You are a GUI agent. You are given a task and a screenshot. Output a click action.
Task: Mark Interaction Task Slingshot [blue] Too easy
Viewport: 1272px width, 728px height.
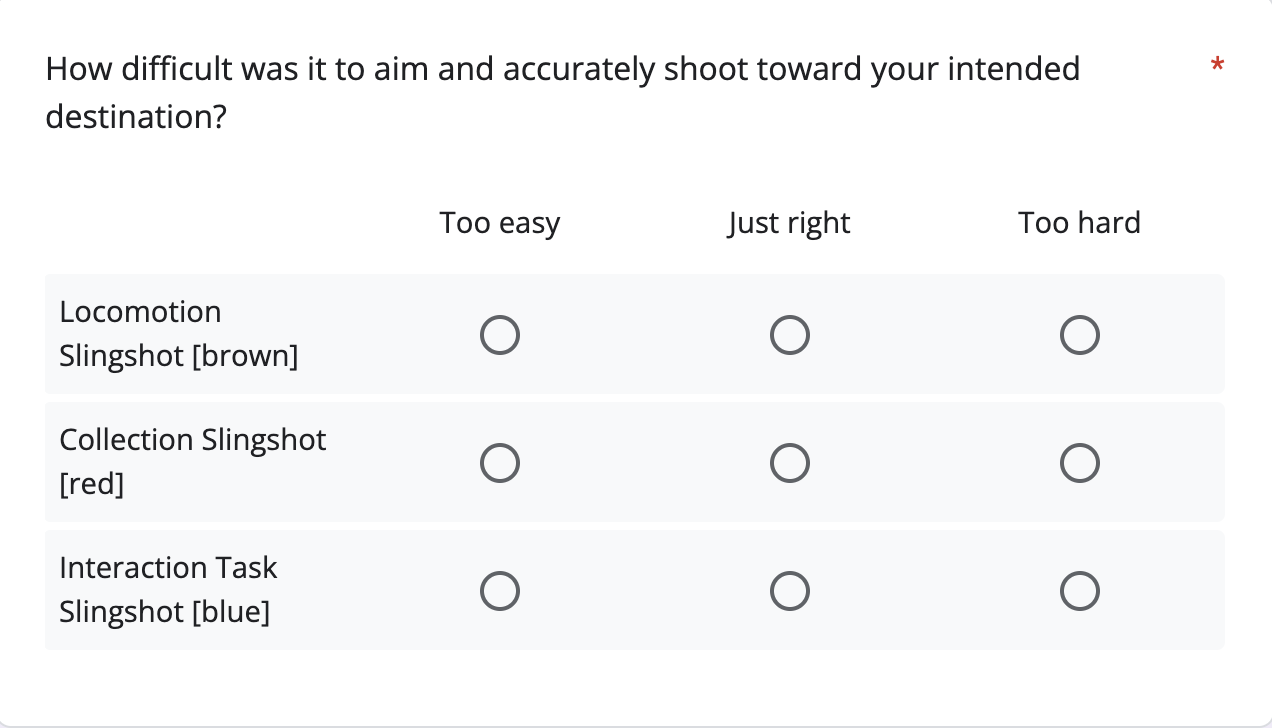(x=500, y=590)
